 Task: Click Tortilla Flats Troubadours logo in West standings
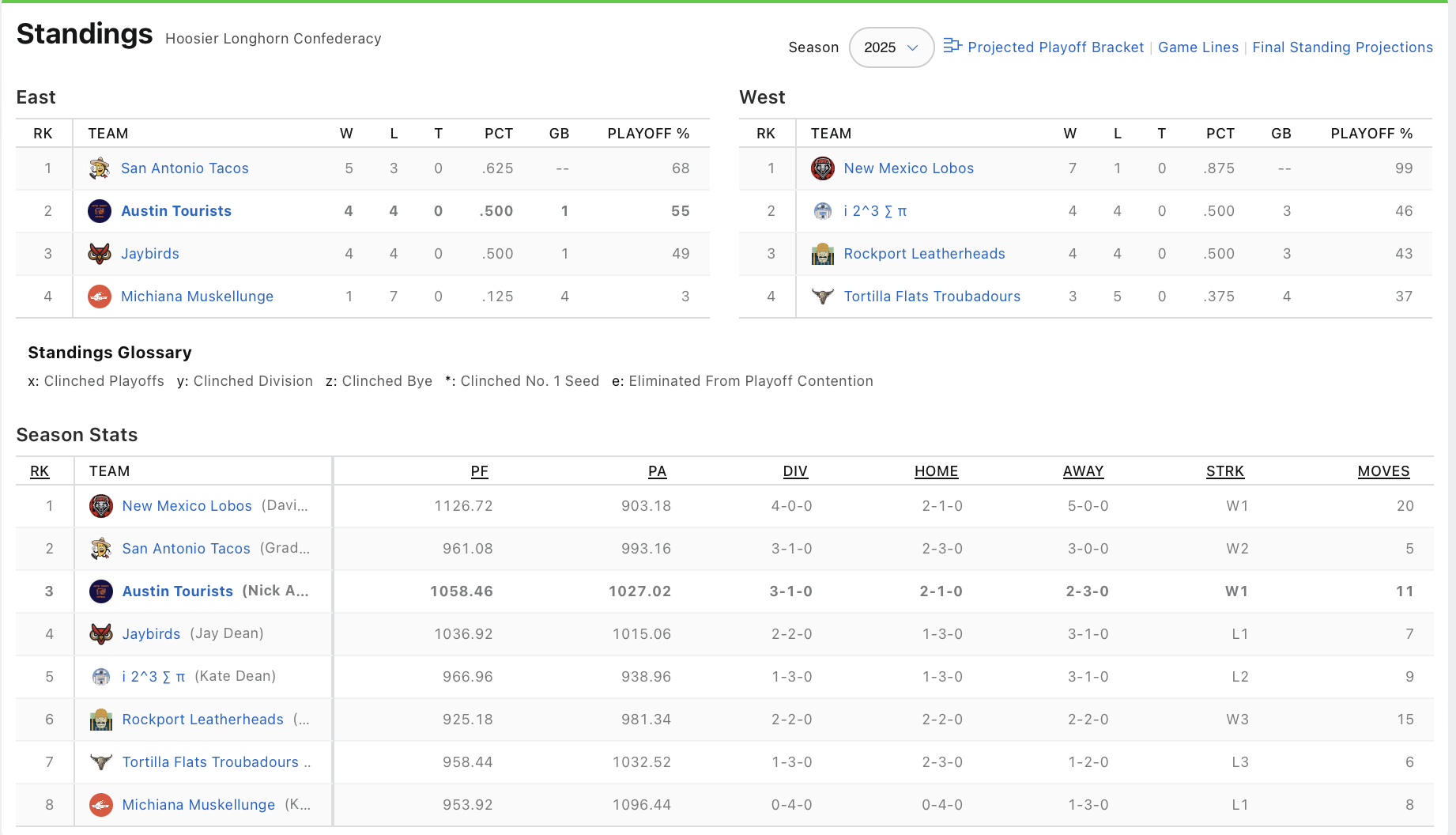pos(823,297)
